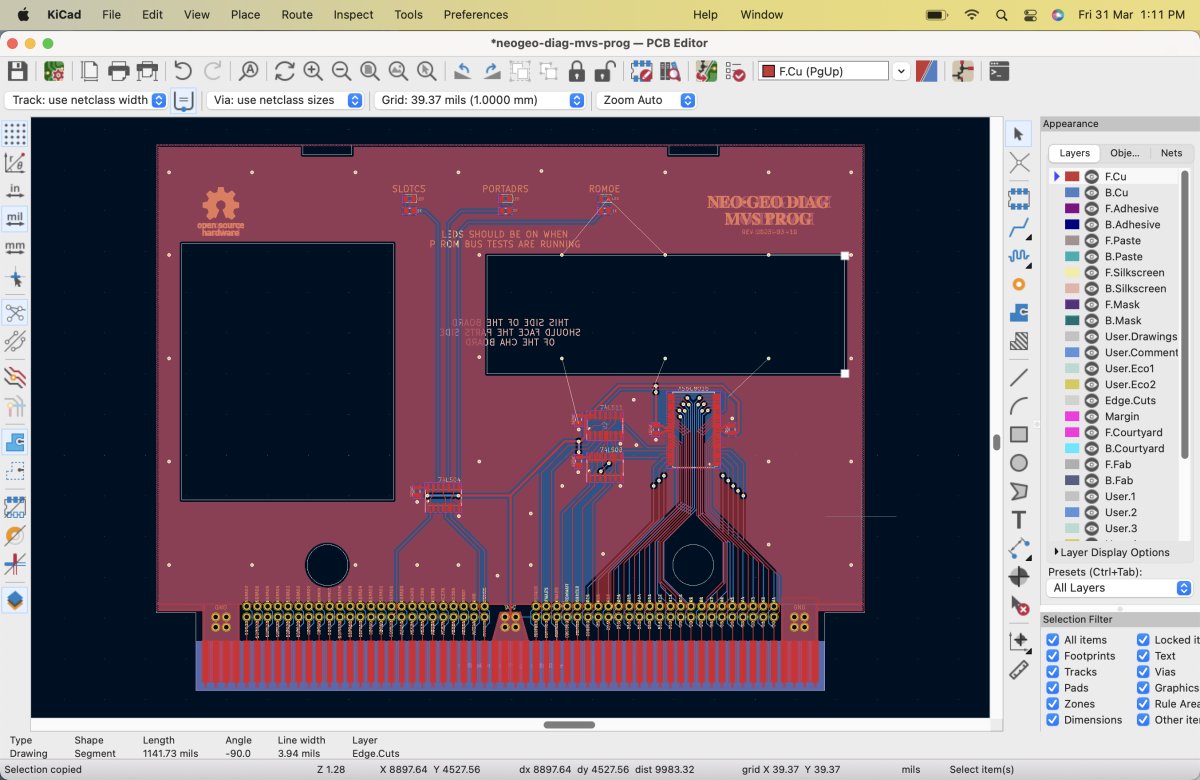The height and width of the screenshot is (780, 1200).
Task: Click B.Mask layer color swatch
Action: (x=1072, y=320)
